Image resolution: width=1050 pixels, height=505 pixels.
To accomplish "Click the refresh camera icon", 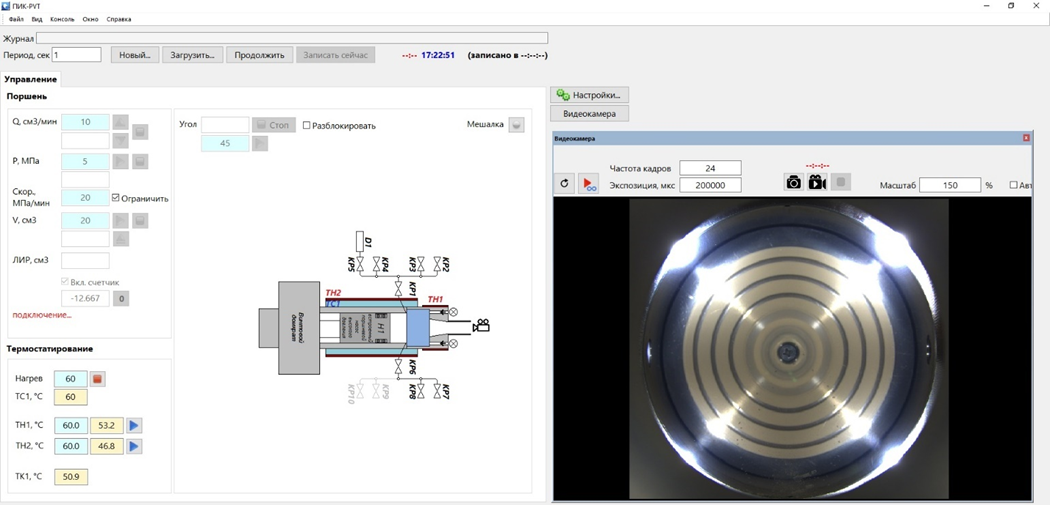I will pos(564,184).
